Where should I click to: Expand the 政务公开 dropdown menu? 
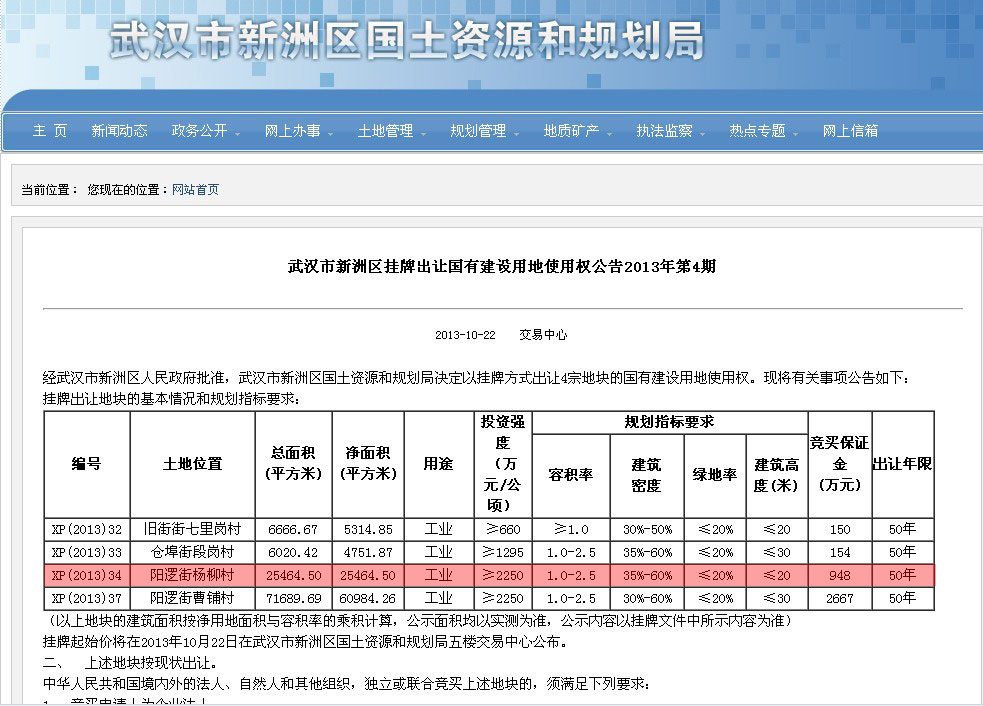pos(204,131)
